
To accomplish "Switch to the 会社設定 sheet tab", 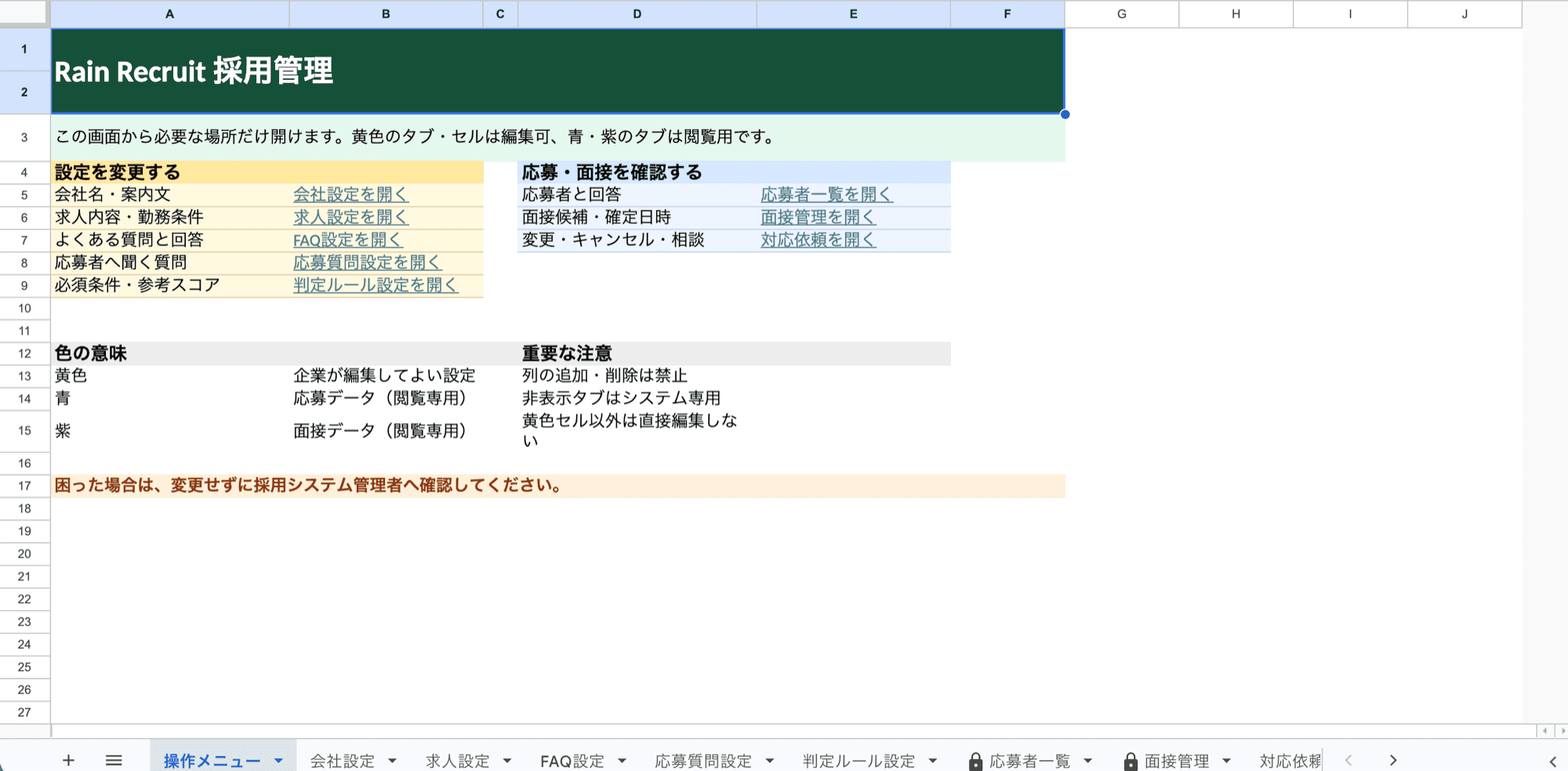I will click(343, 761).
